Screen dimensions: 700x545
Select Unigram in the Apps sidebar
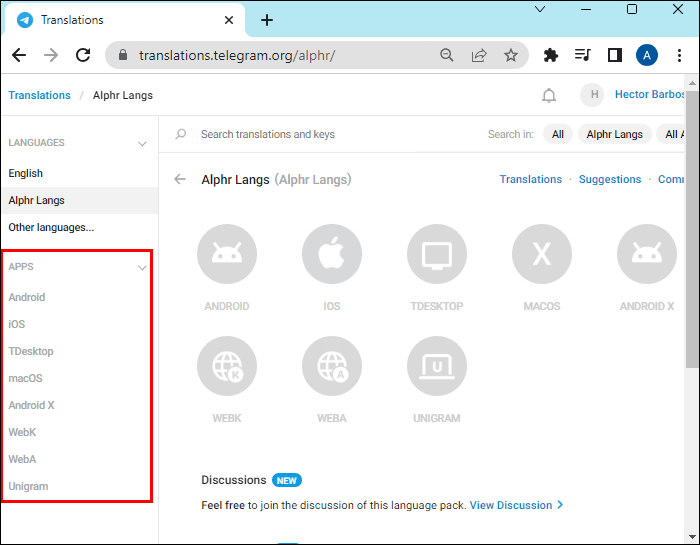[28, 486]
